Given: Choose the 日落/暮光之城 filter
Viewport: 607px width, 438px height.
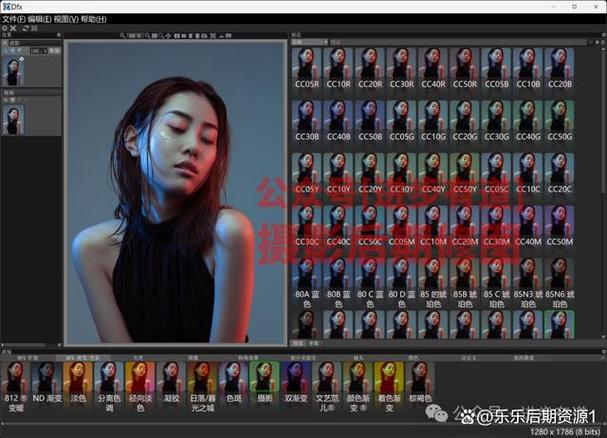Looking at the screenshot, I should pyautogui.click(x=202, y=386).
